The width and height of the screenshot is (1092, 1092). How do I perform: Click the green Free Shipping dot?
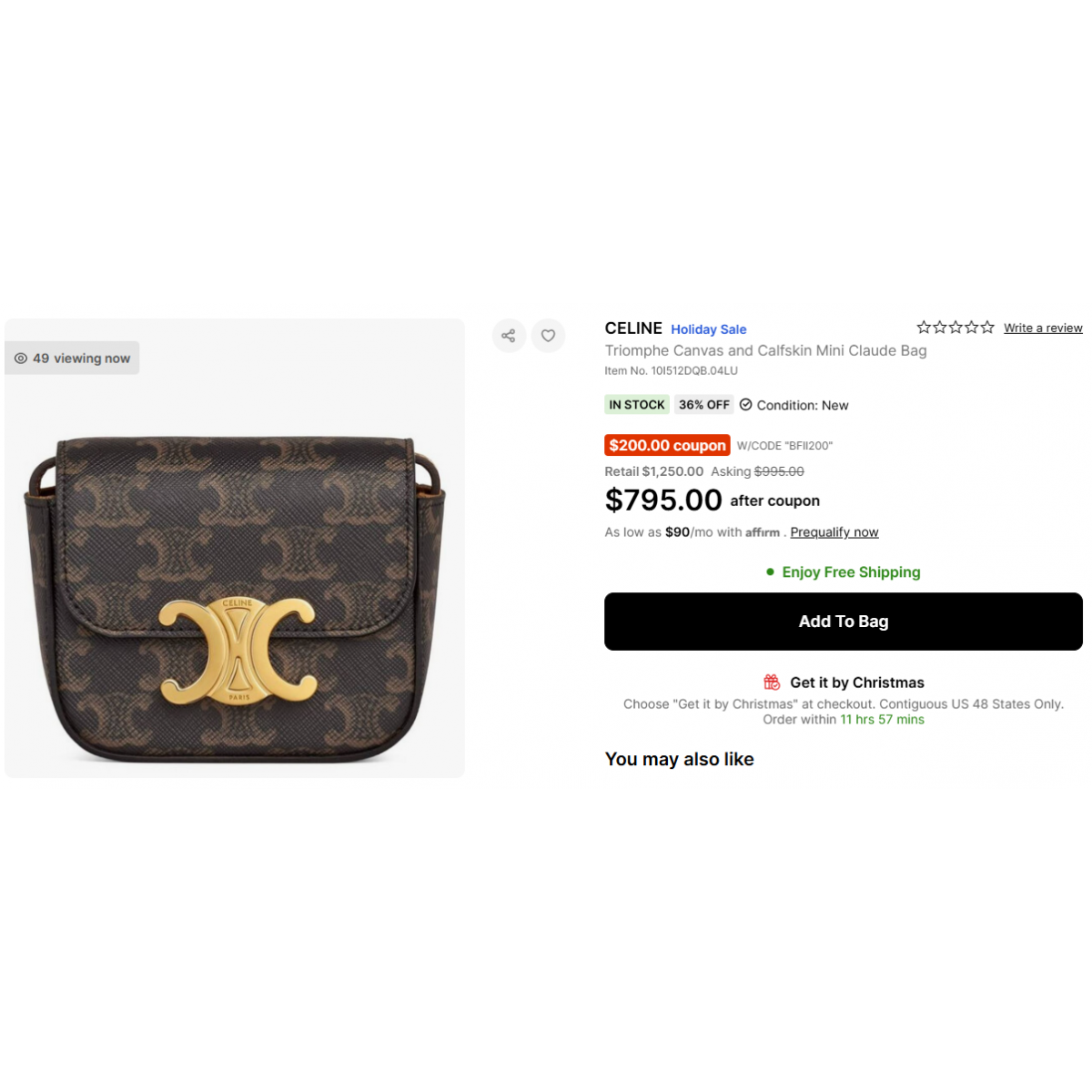770,572
